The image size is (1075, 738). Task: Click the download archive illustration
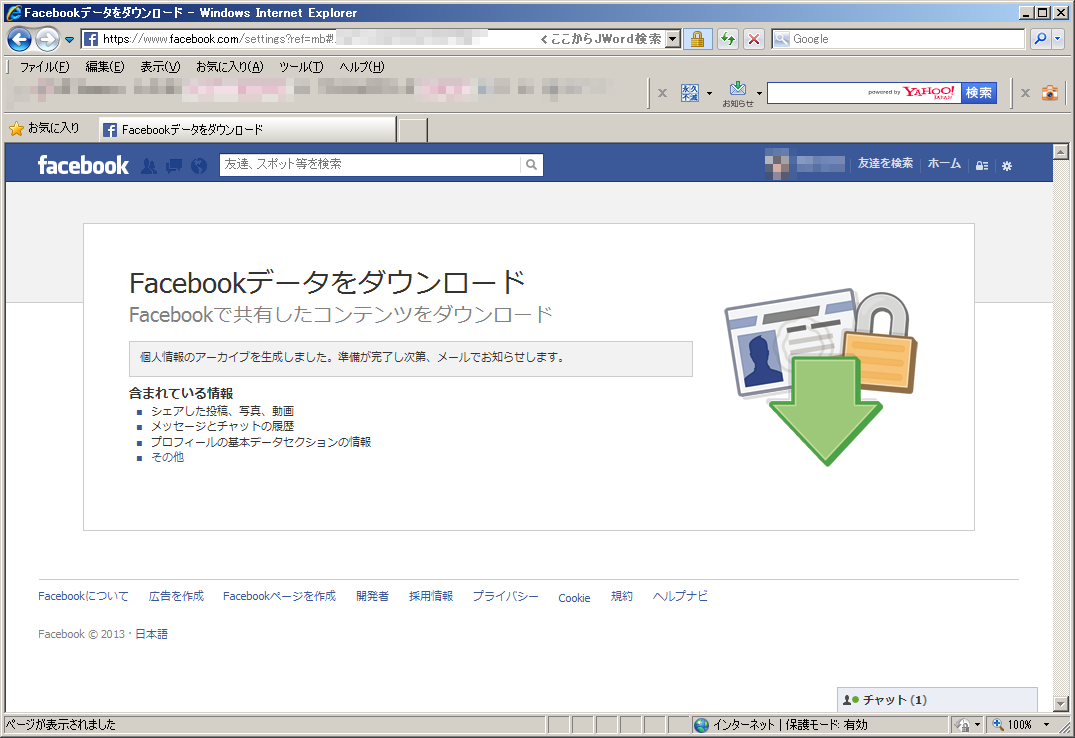point(822,377)
